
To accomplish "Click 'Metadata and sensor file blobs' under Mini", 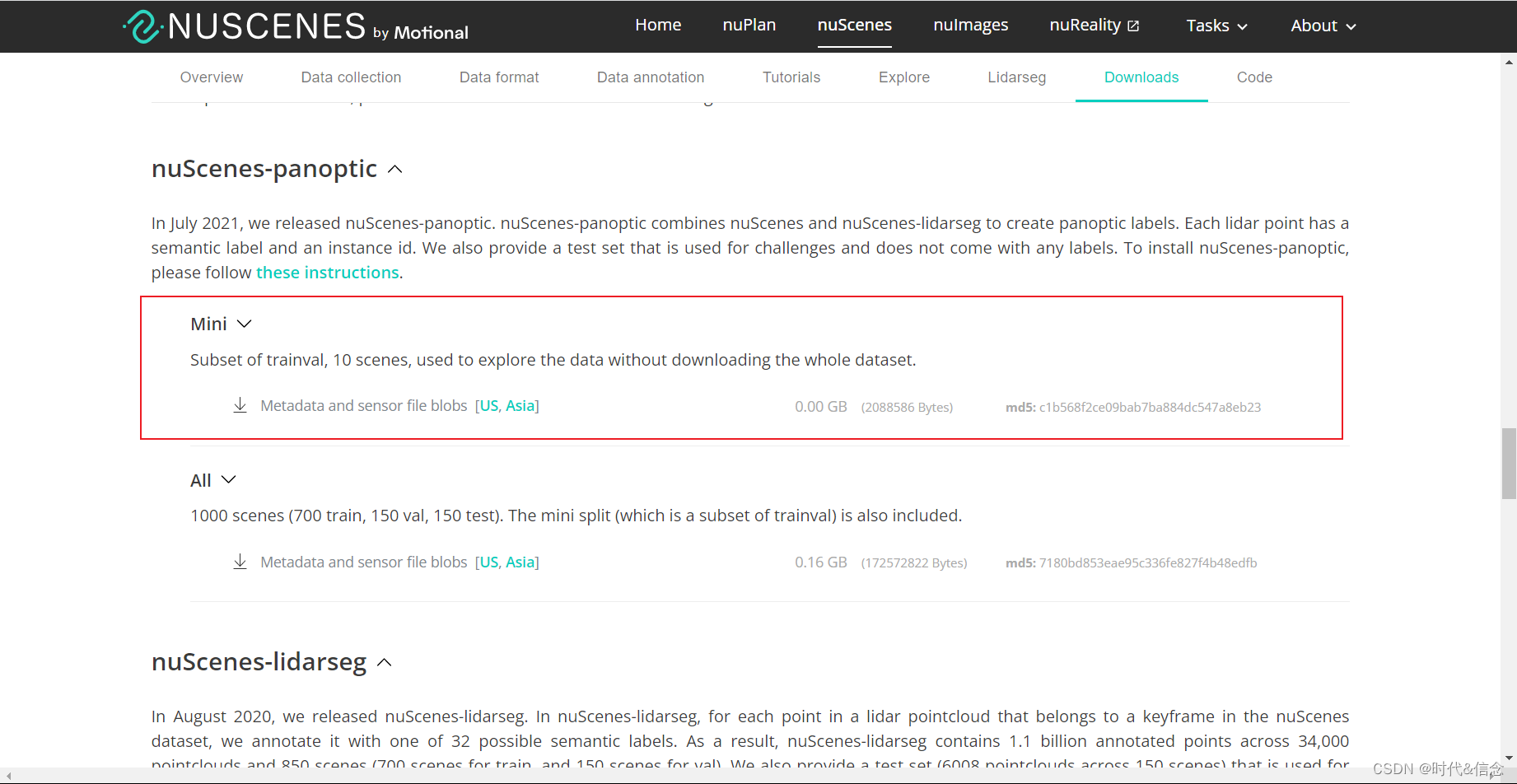I will [364, 406].
